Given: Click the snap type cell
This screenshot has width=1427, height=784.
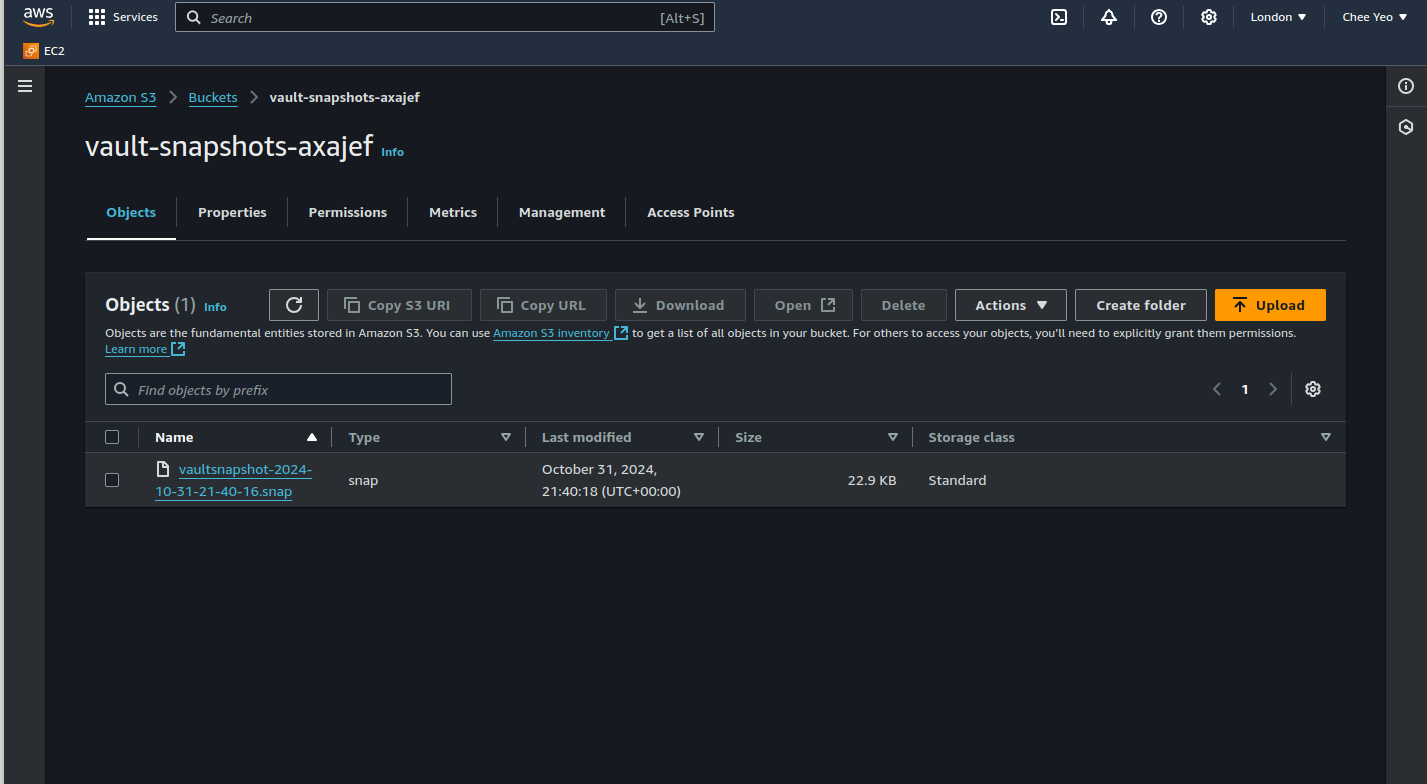Looking at the screenshot, I should (x=363, y=480).
